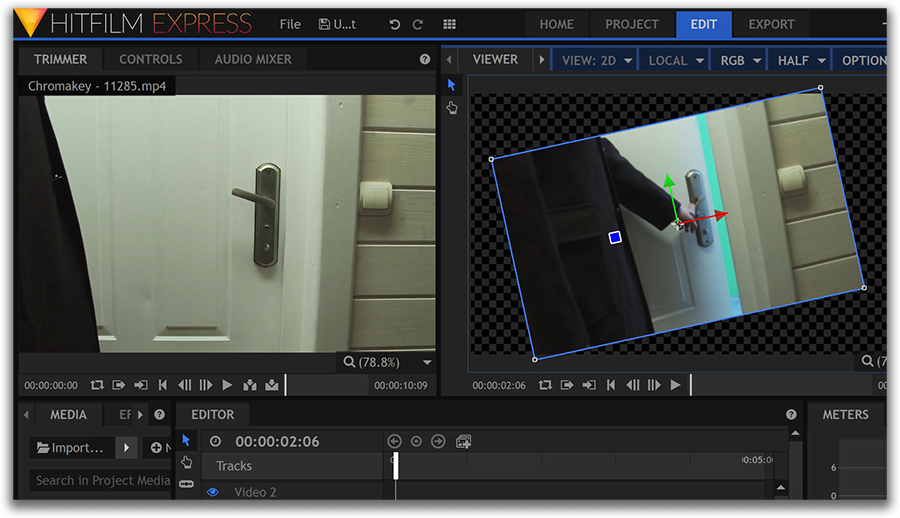
Task: Click the timeline snapping tool icon
Action: (x=187, y=484)
